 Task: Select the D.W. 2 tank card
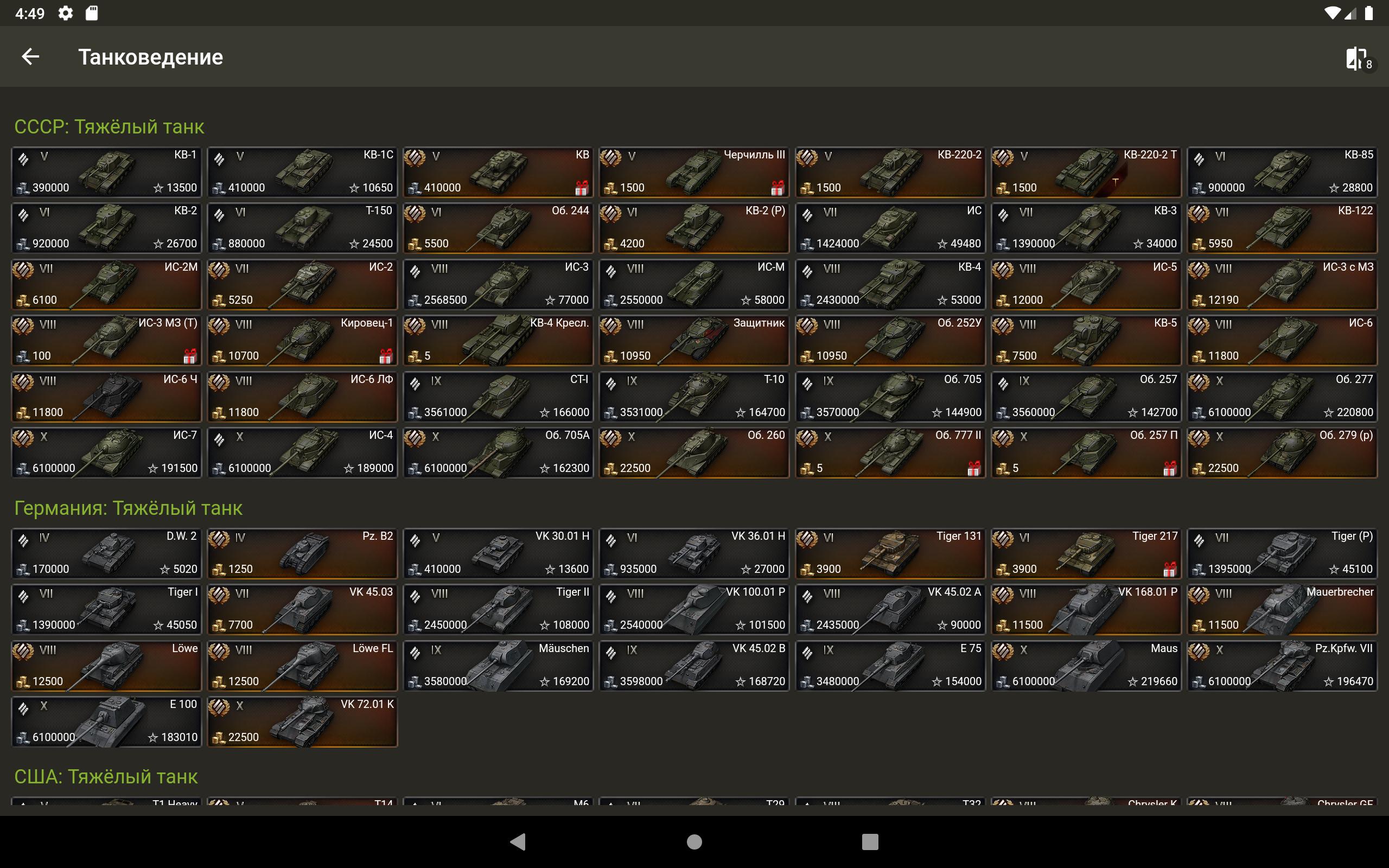pyautogui.click(x=107, y=553)
